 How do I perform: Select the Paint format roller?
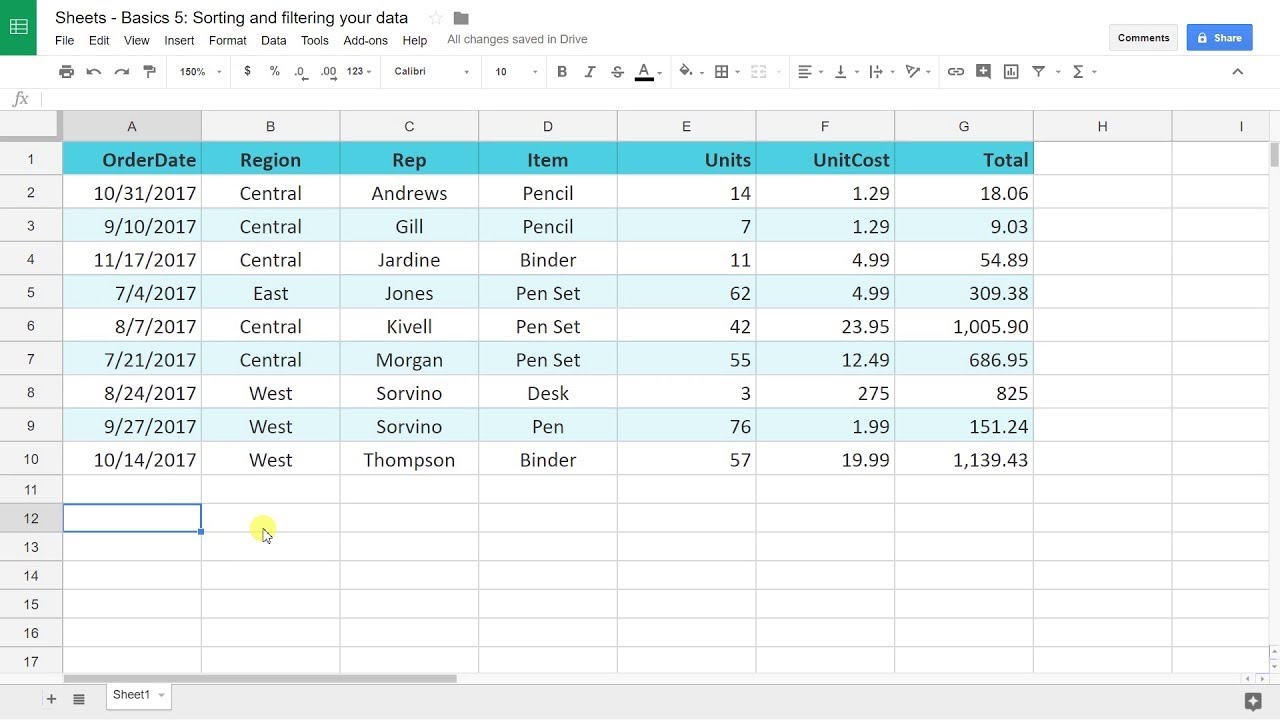[150, 72]
